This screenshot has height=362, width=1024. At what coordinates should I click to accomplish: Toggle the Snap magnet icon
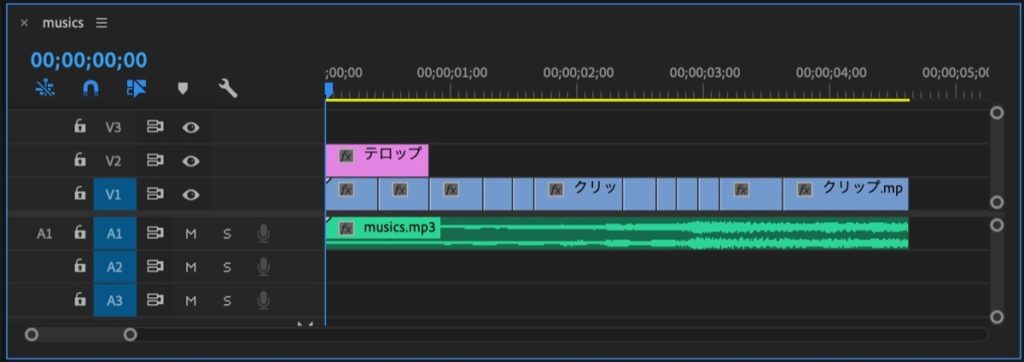91,88
